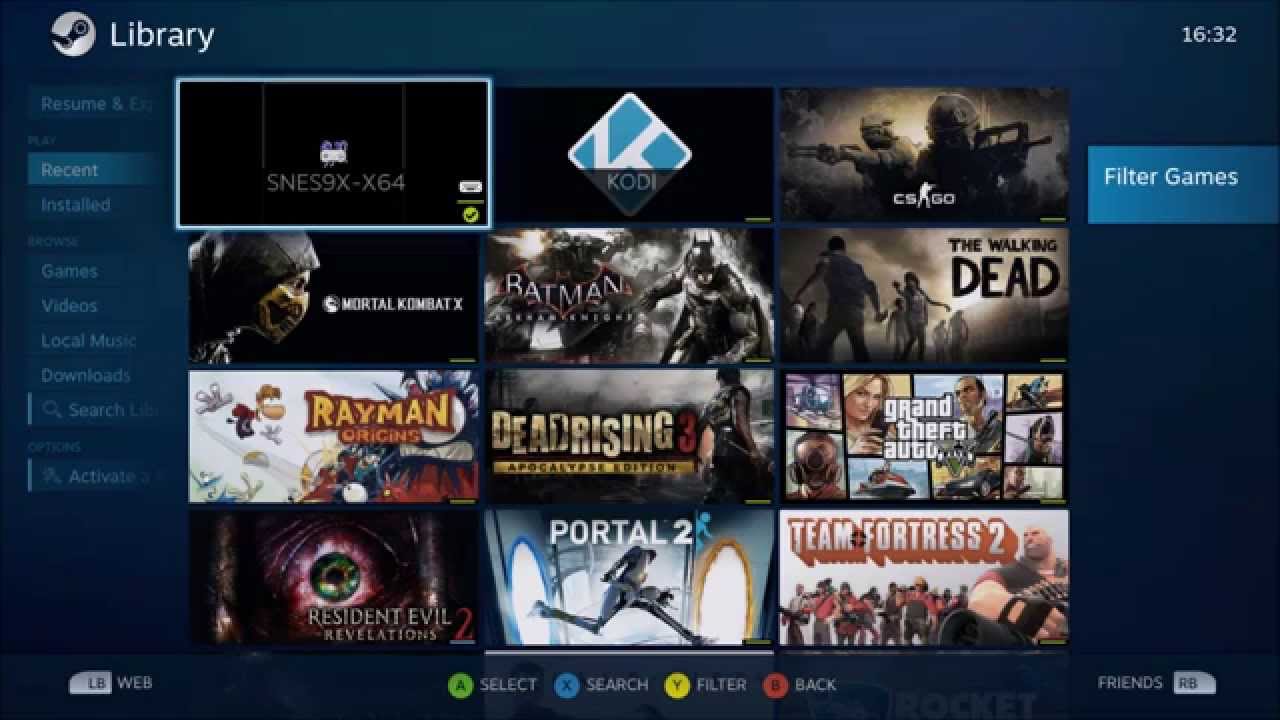This screenshot has height=720, width=1280.
Task: Open the Downloads page
Action: coord(95,376)
